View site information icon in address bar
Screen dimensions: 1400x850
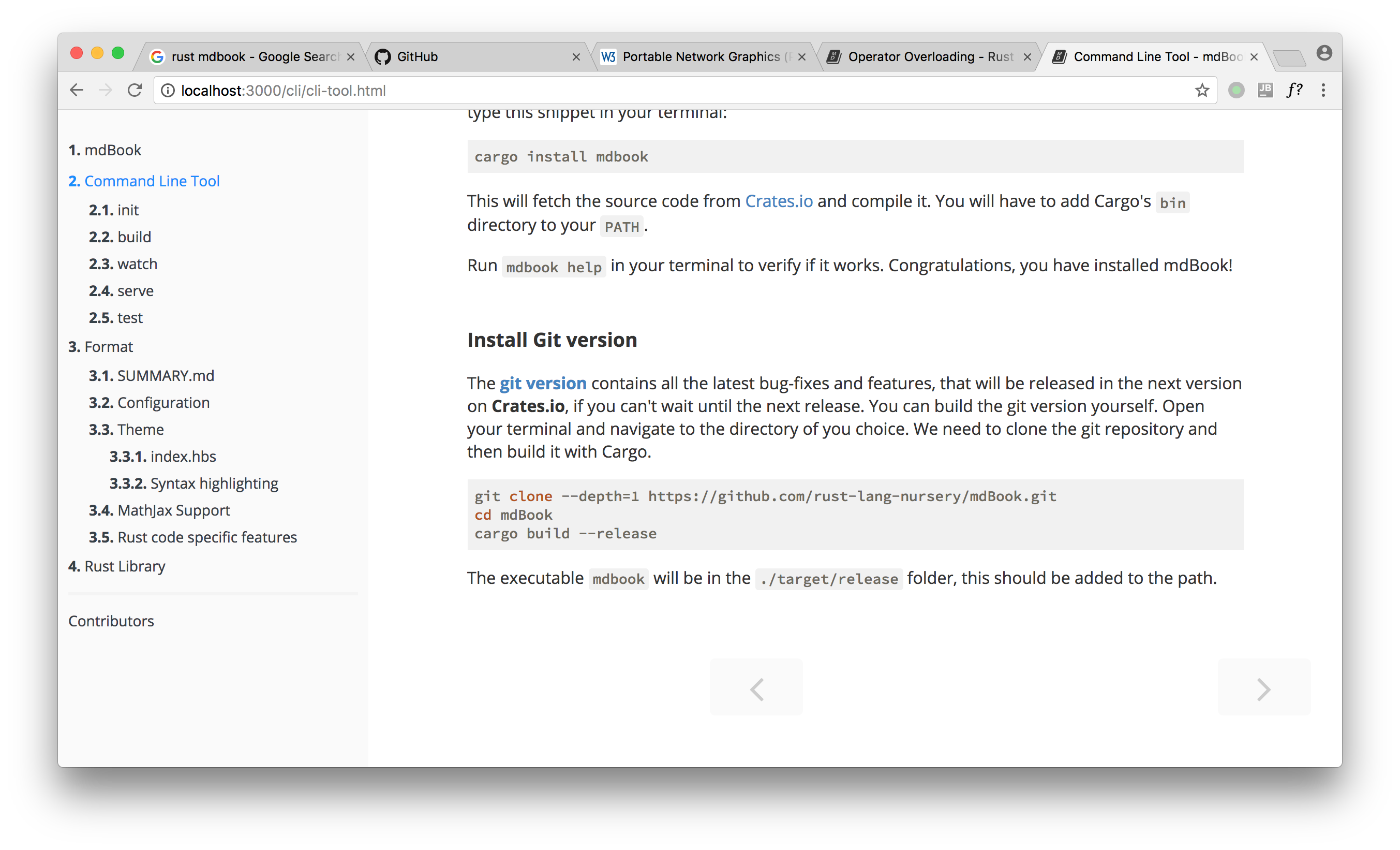tap(168, 91)
